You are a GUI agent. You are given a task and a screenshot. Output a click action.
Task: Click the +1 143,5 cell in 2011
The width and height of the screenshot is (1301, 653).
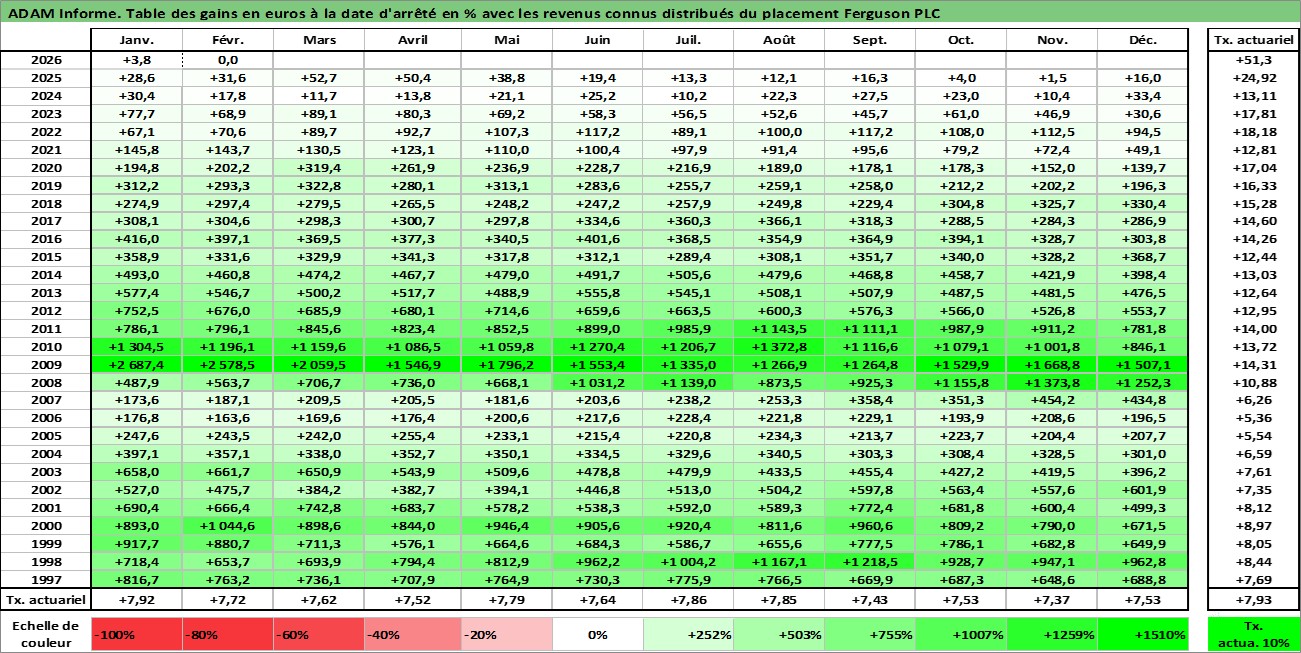(778, 329)
